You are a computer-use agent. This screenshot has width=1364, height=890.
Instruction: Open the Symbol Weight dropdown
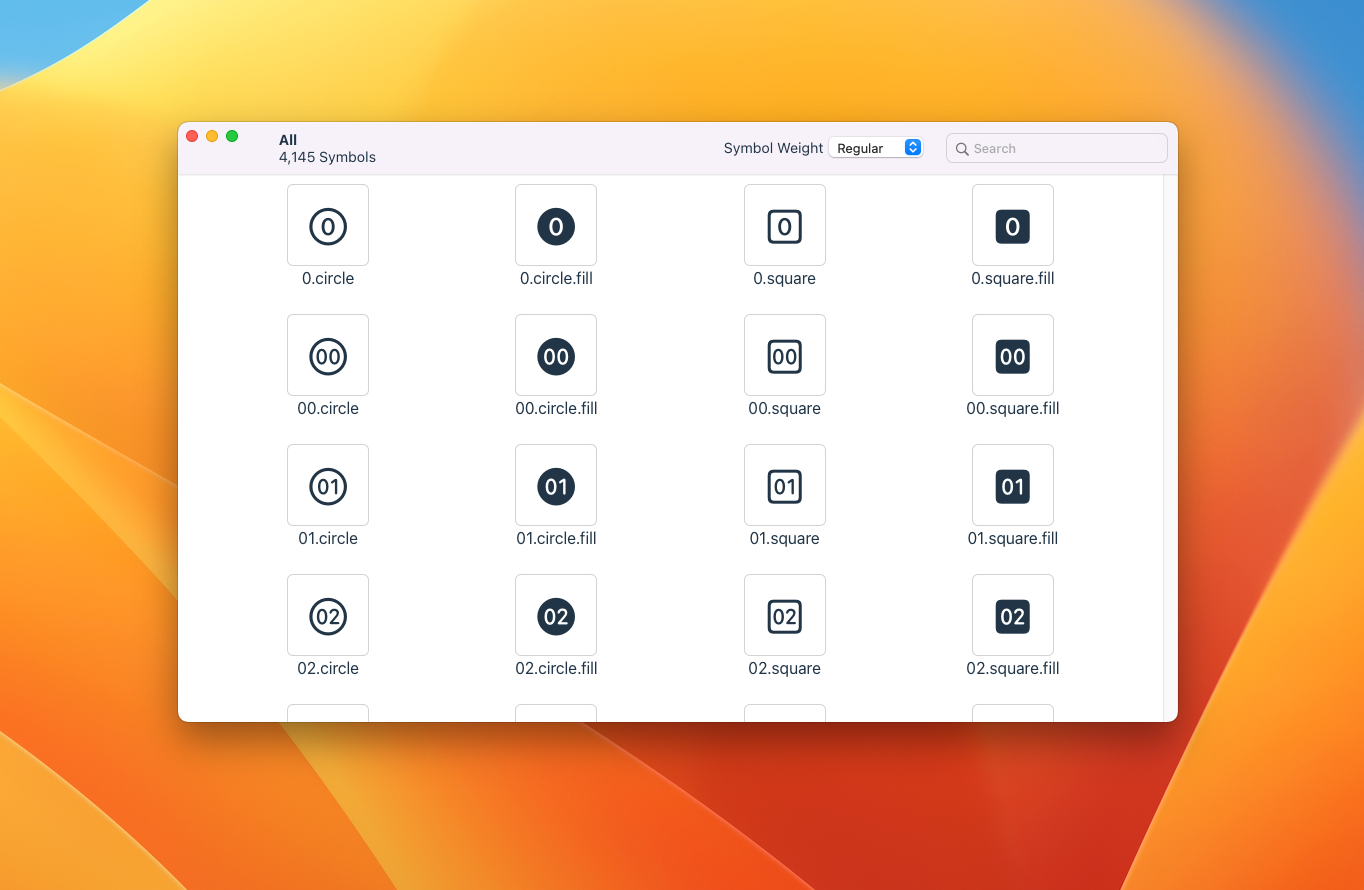click(875, 148)
